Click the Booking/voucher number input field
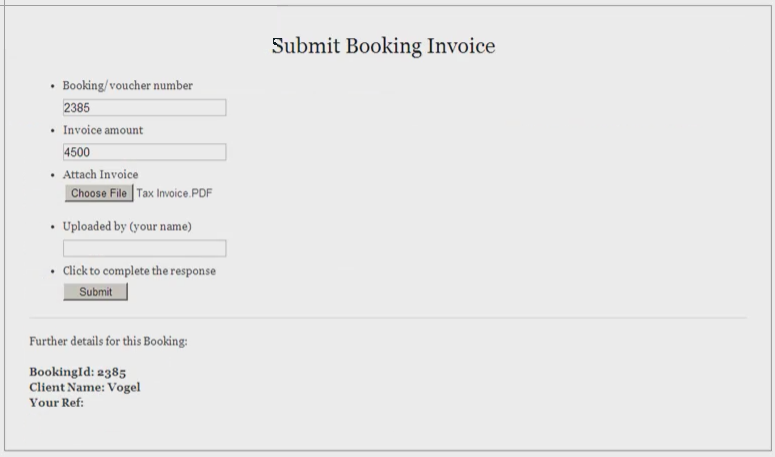Screen dimensions: 775x457 point(144,108)
